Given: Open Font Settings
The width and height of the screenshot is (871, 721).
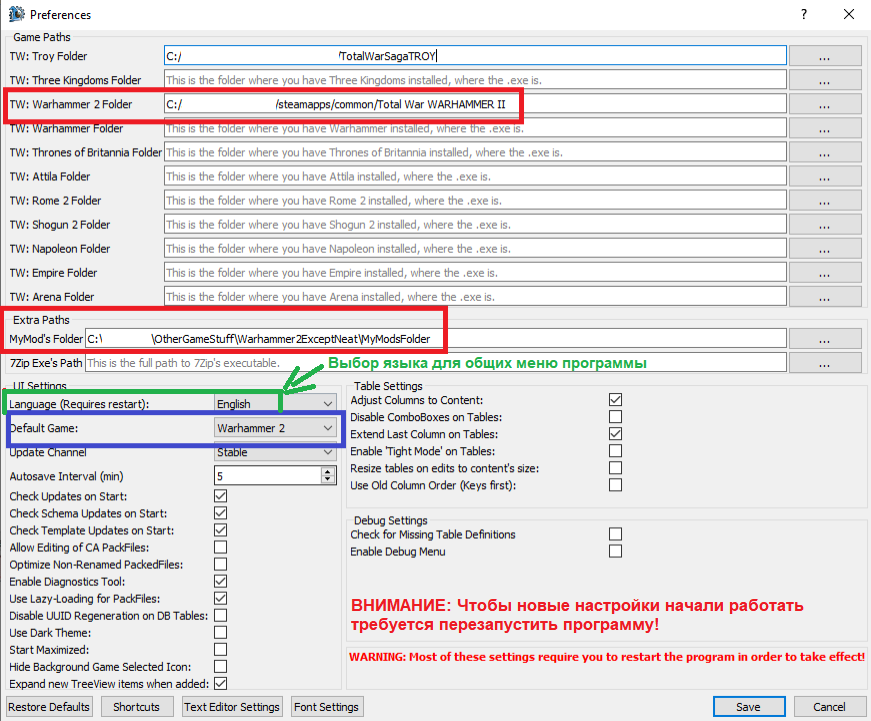Looking at the screenshot, I should click(327, 707).
